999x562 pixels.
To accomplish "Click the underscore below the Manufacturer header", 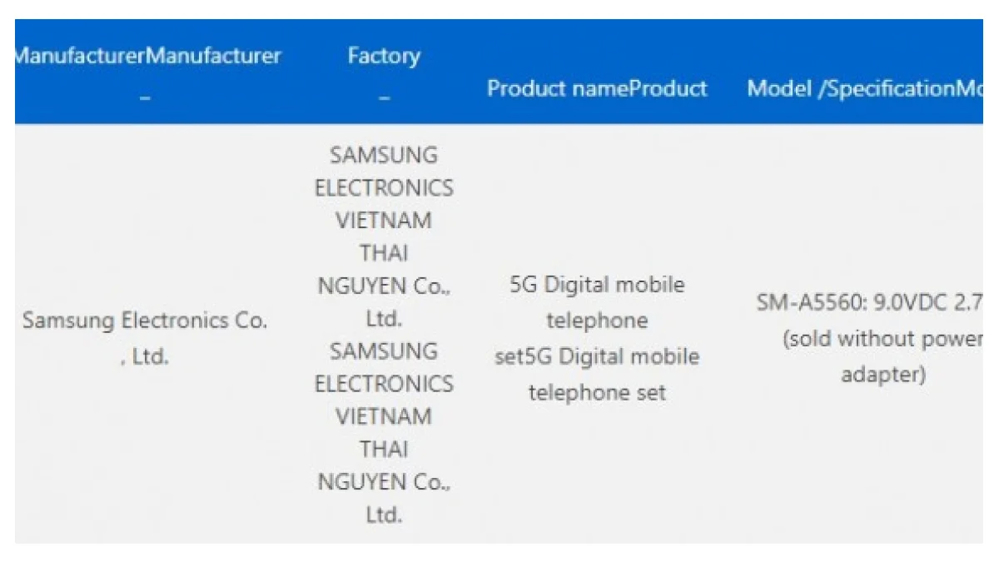I will [147, 97].
